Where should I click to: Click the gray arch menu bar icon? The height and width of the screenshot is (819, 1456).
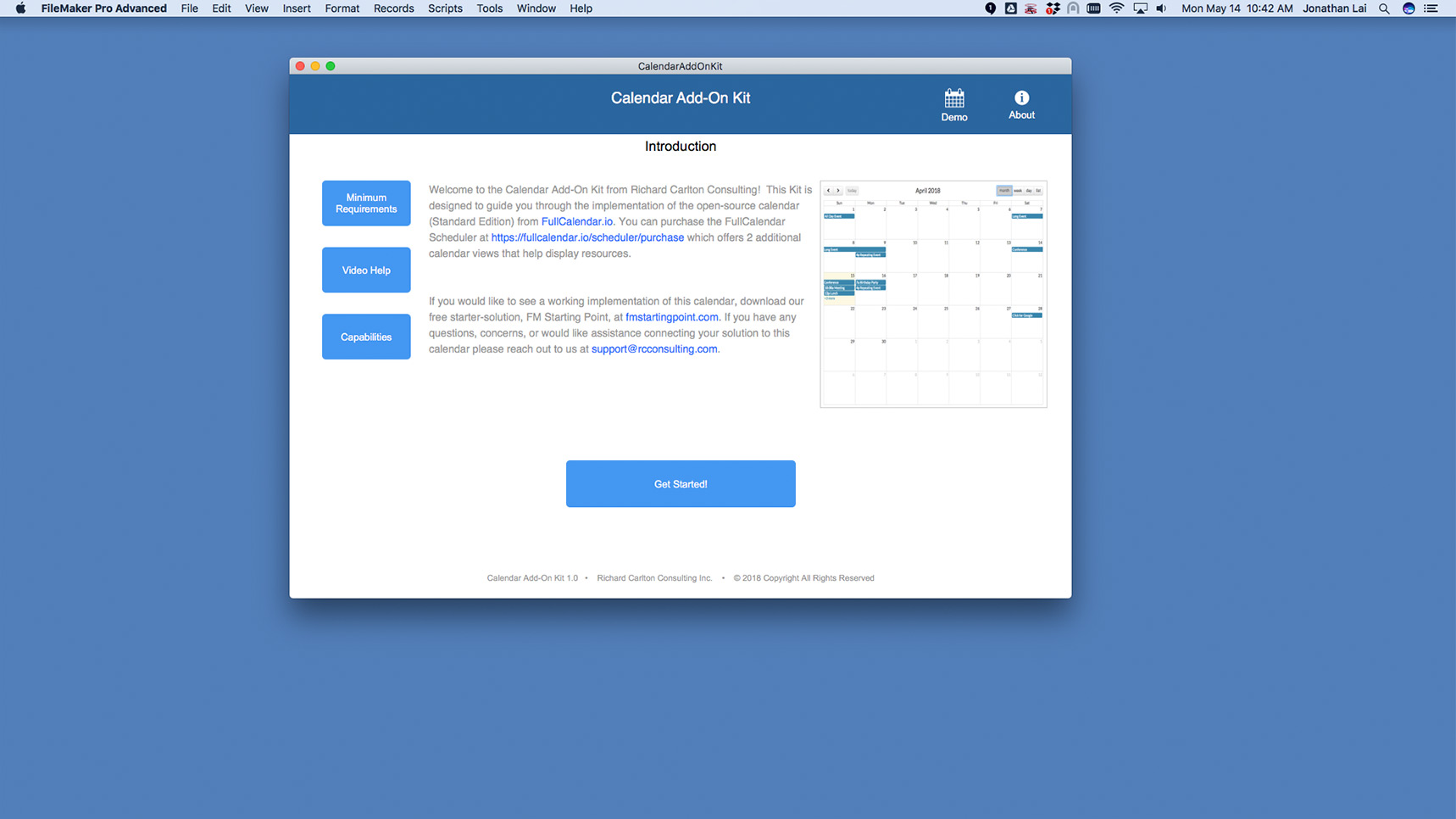pyautogui.click(x=1073, y=8)
